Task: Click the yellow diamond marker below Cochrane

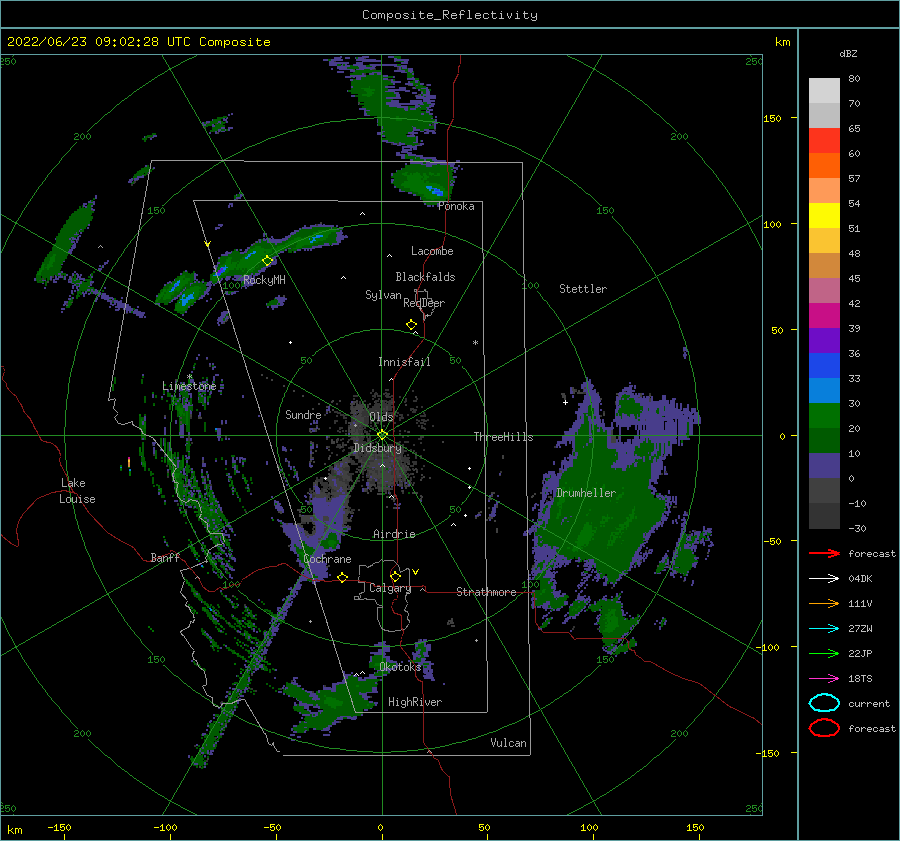Action: click(343, 578)
